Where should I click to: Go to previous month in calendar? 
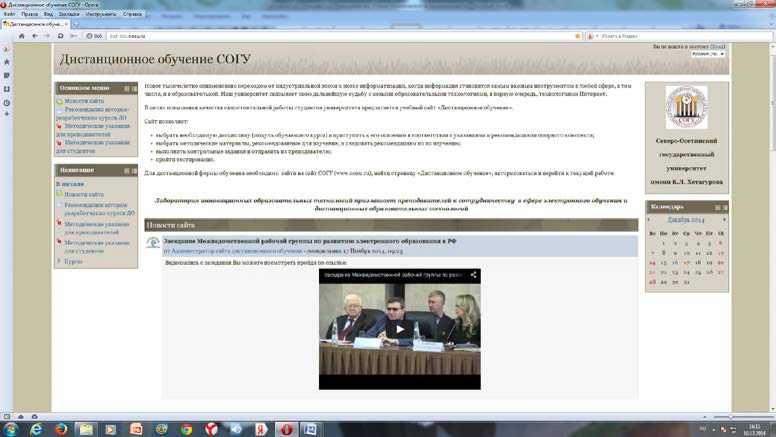649,219
